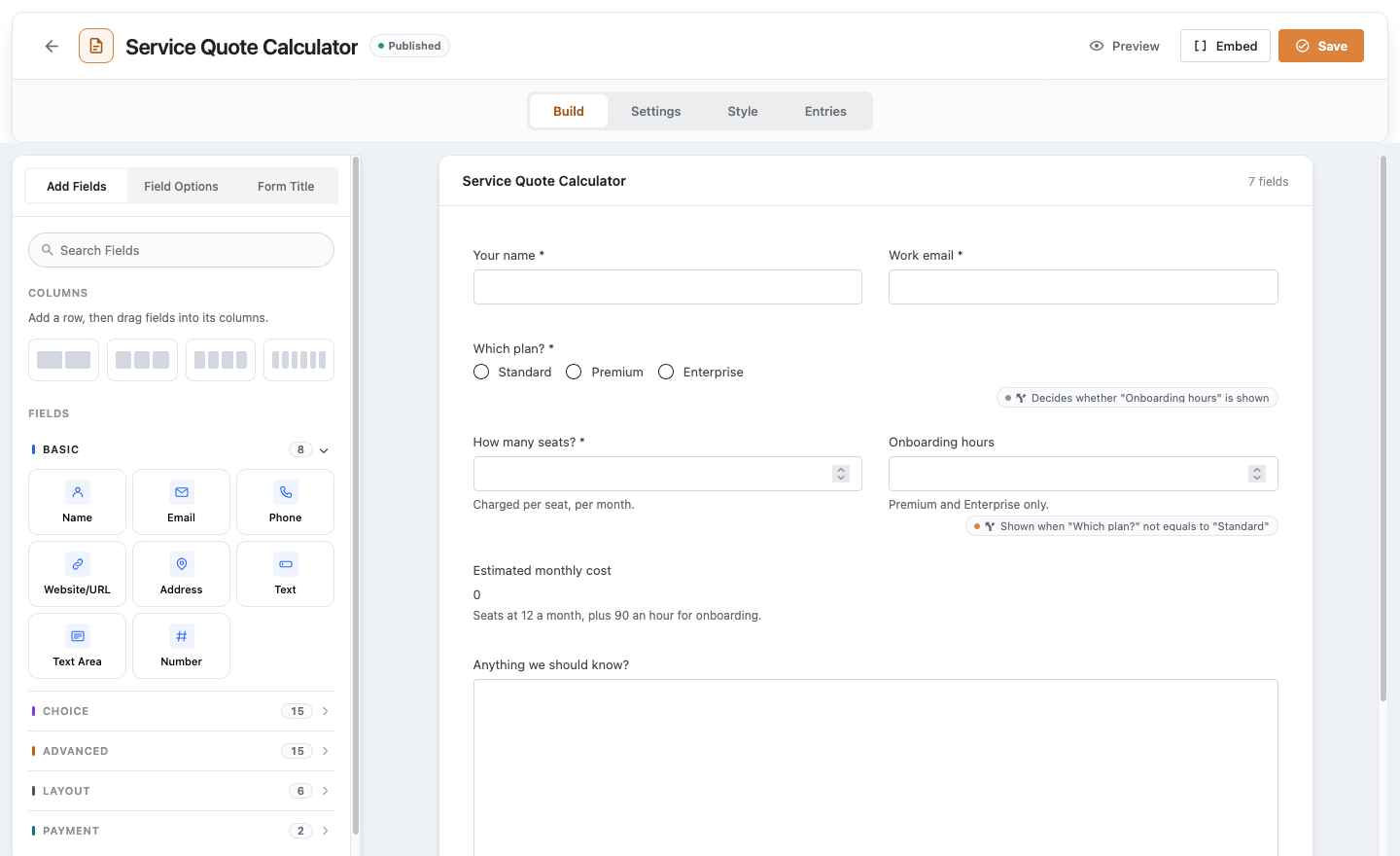This screenshot has width=1400, height=856.
Task: Insert a four-column row layout
Action: click(x=221, y=360)
